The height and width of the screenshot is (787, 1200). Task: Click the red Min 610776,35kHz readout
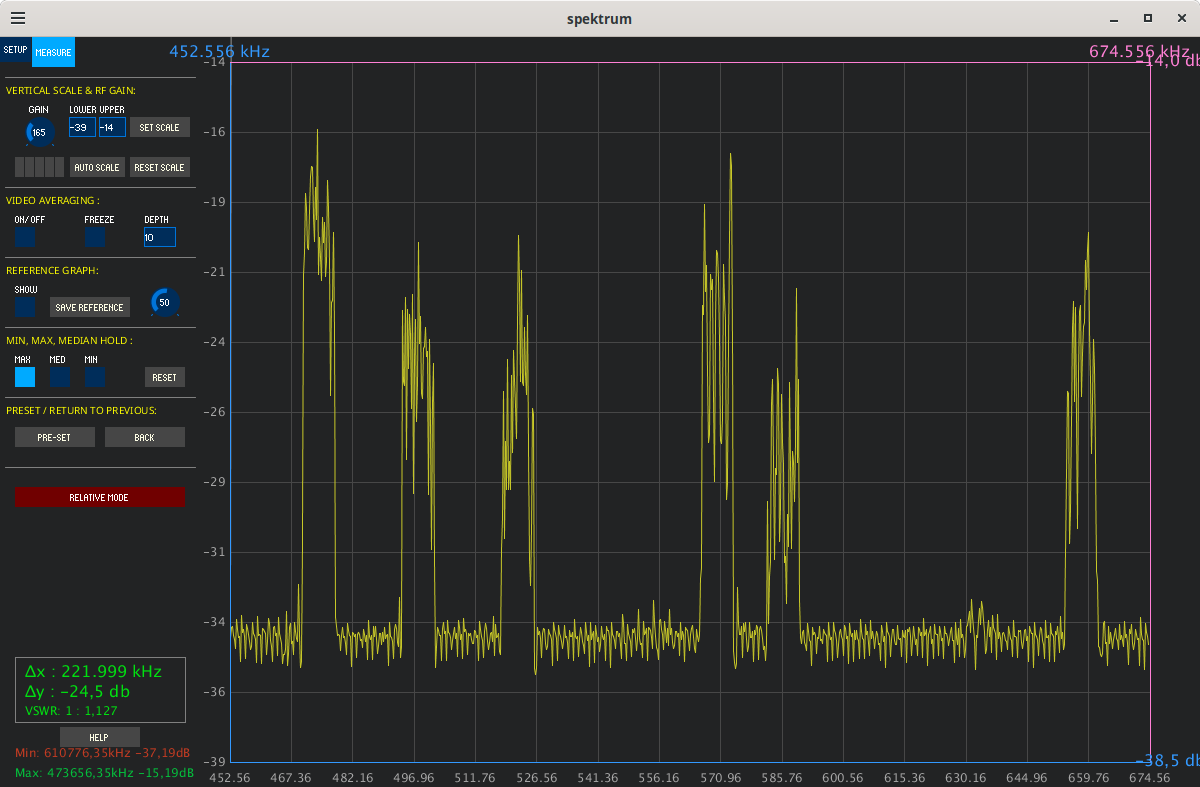tap(104, 752)
